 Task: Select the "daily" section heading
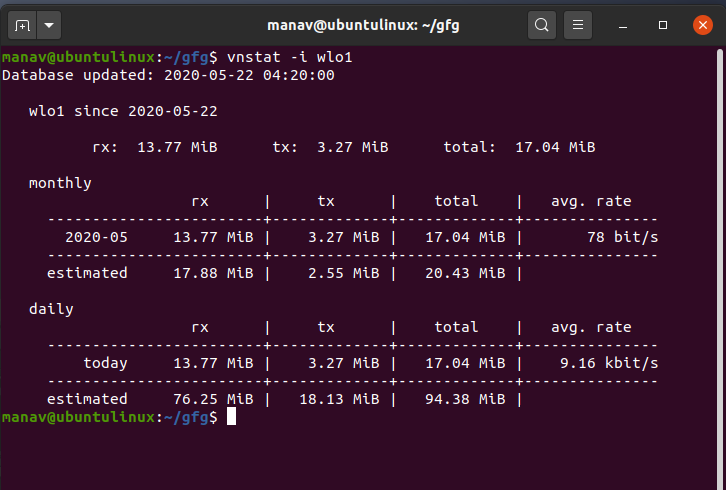coord(51,309)
